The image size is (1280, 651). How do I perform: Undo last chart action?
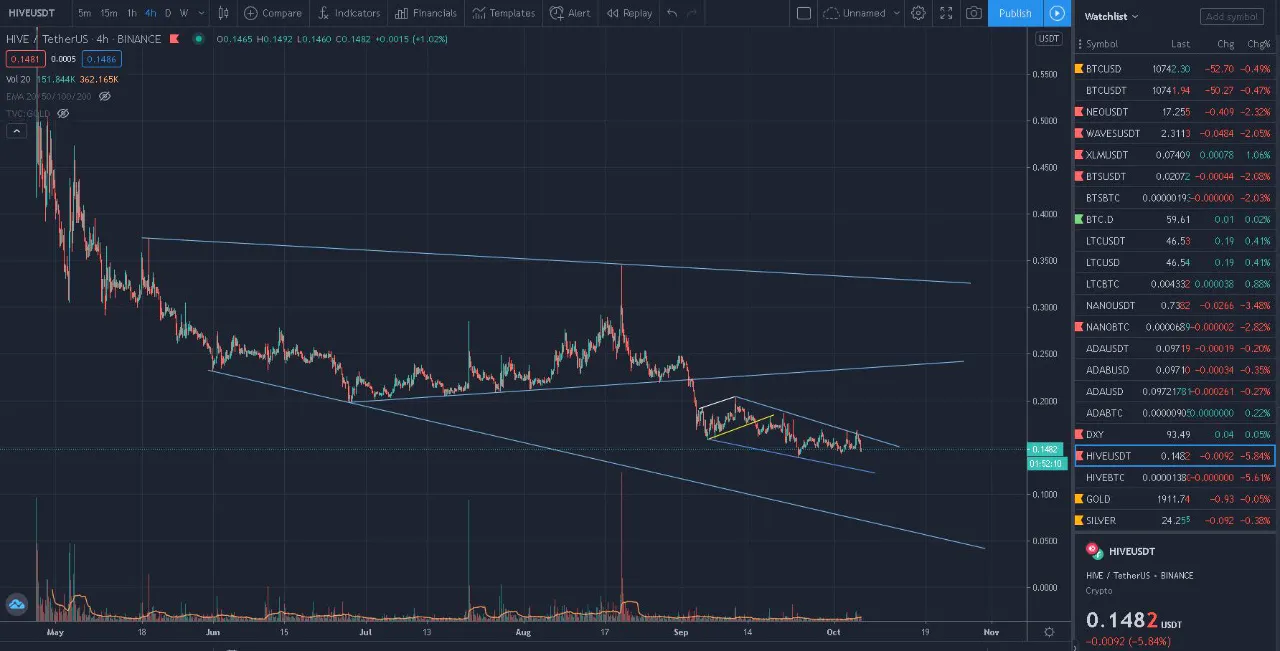672,13
